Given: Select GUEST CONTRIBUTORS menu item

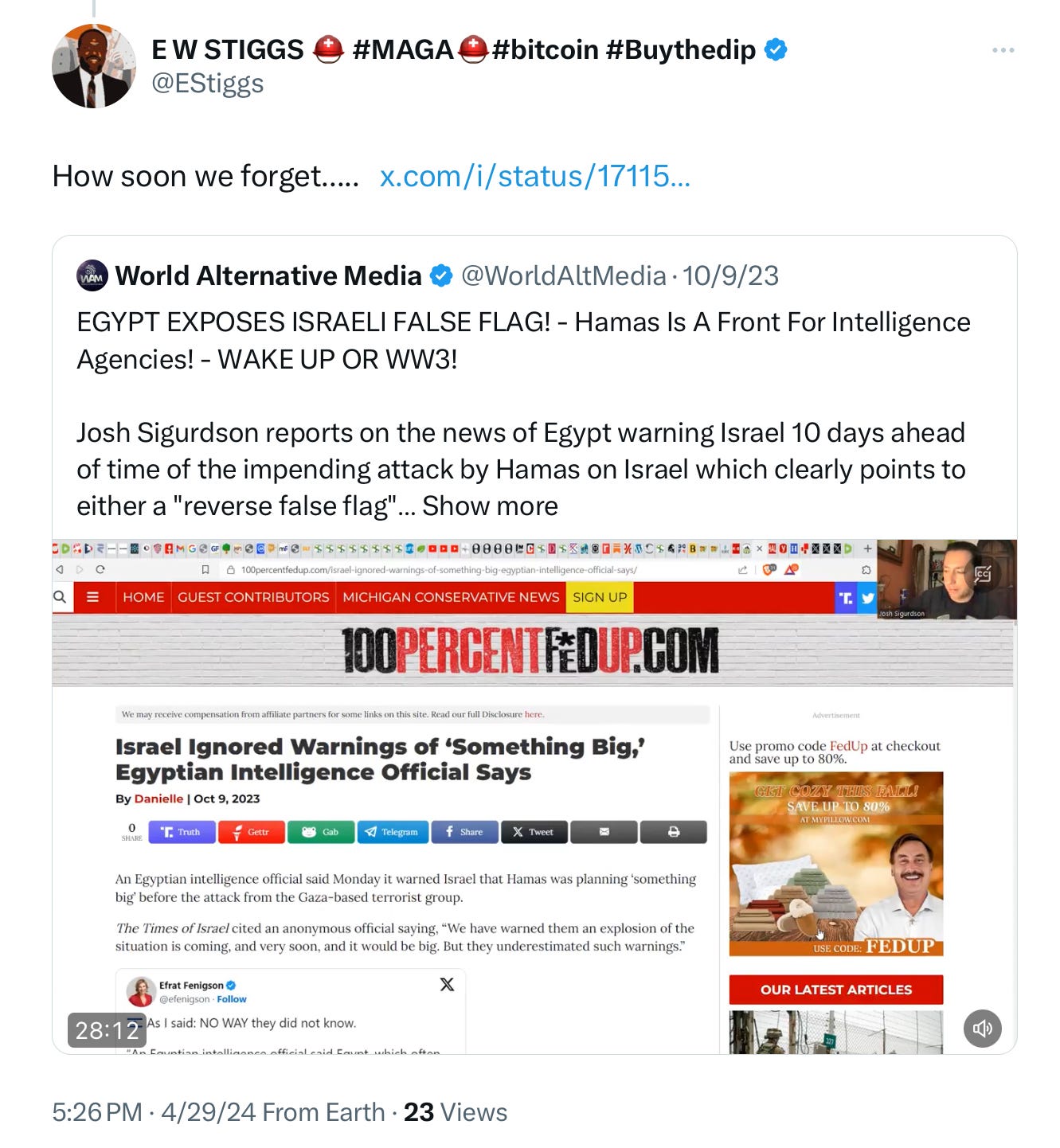Looking at the screenshot, I should (253, 597).
